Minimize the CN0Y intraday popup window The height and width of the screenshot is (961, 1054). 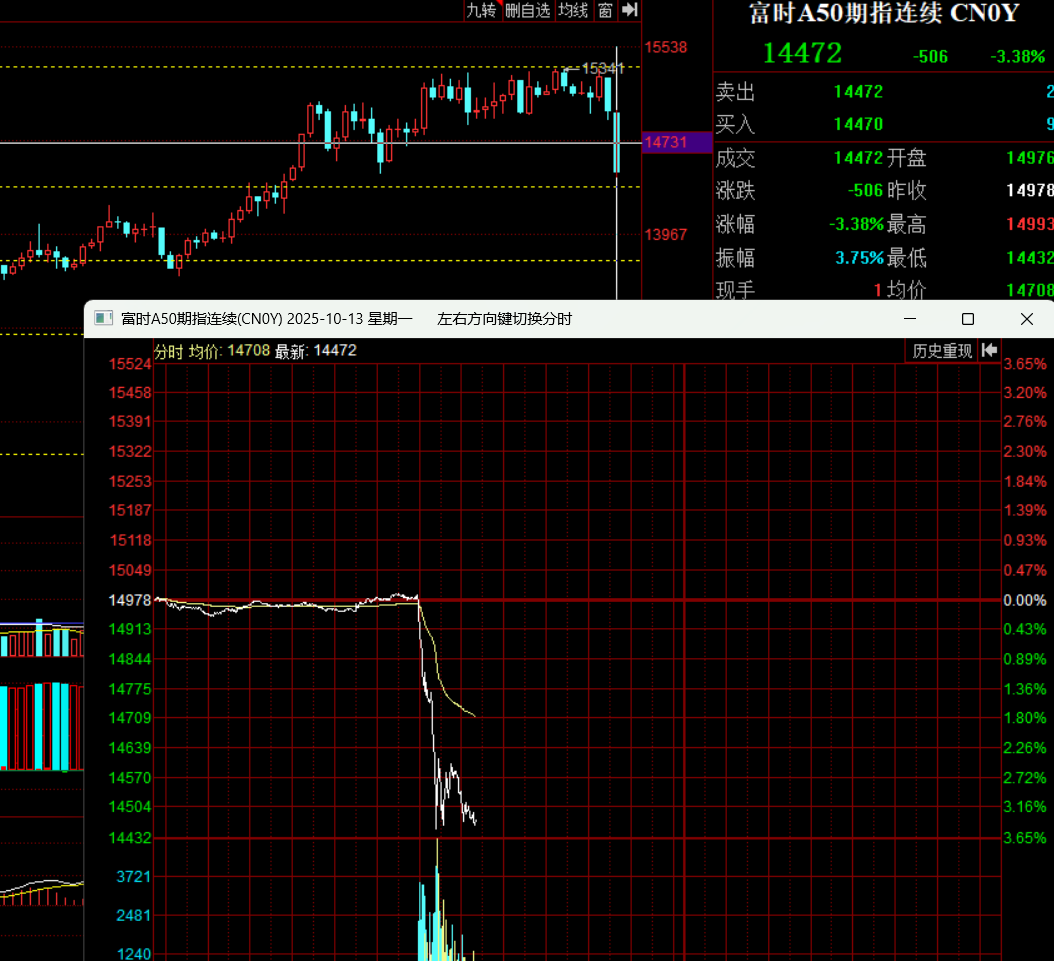coord(910,319)
